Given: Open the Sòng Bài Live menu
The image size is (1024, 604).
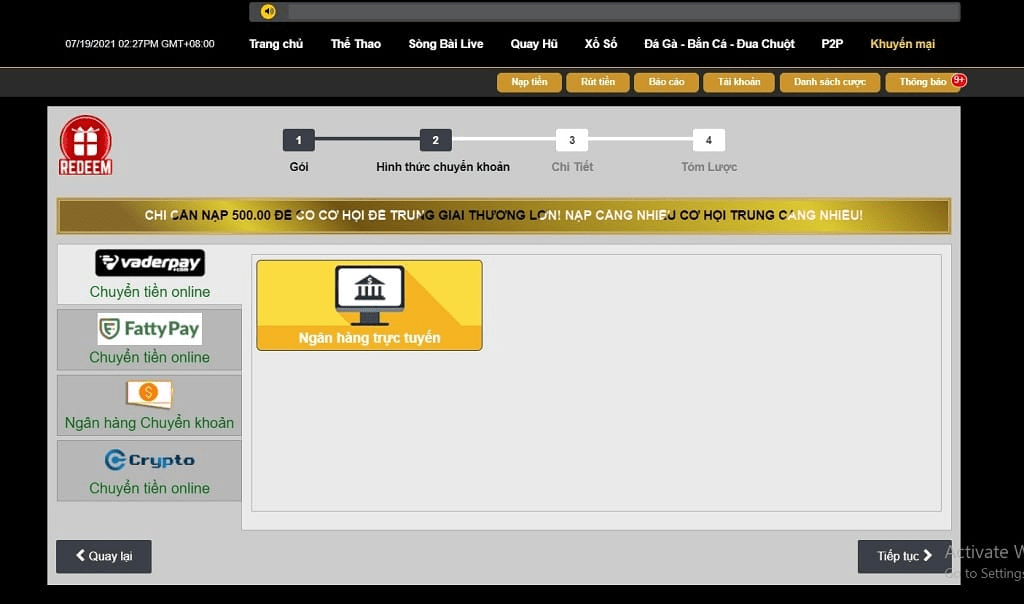Looking at the screenshot, I should pyautogui.click(x=446, y=44).
